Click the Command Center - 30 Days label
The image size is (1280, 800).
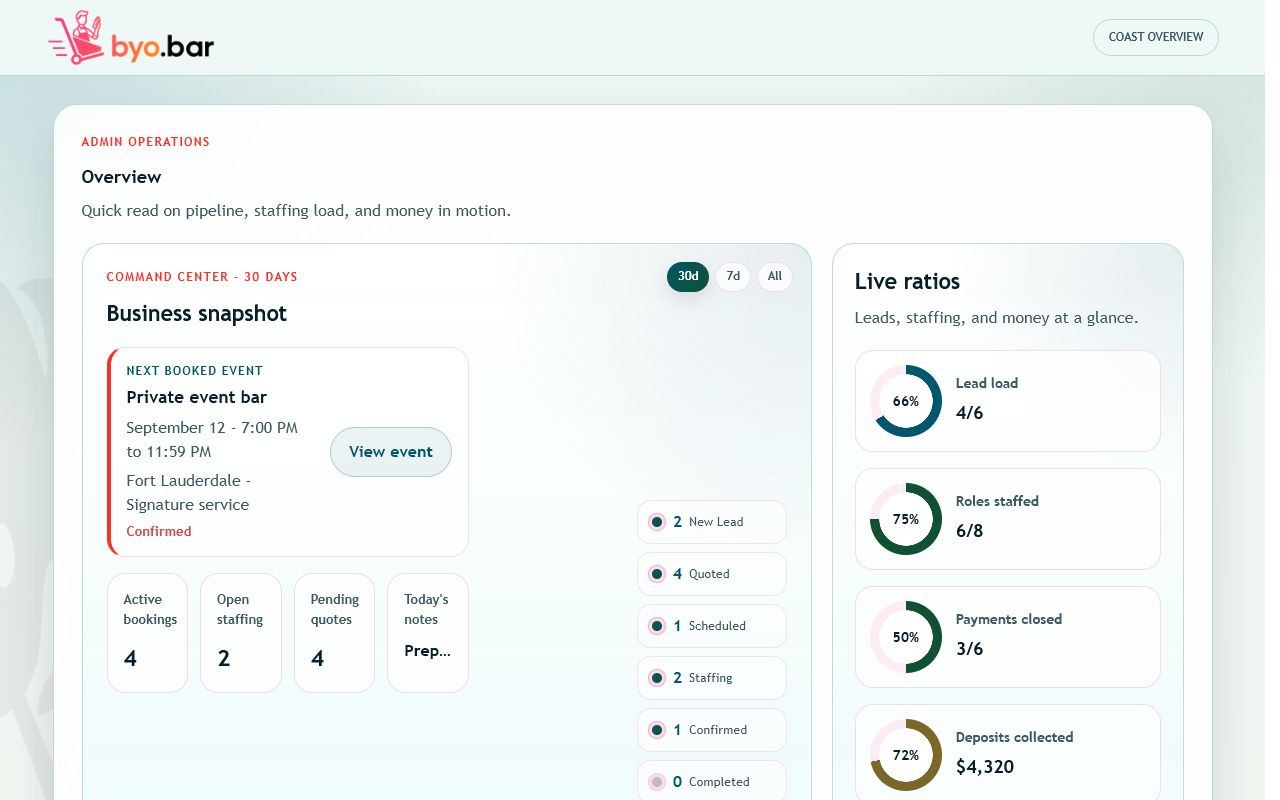pos(202,277)
